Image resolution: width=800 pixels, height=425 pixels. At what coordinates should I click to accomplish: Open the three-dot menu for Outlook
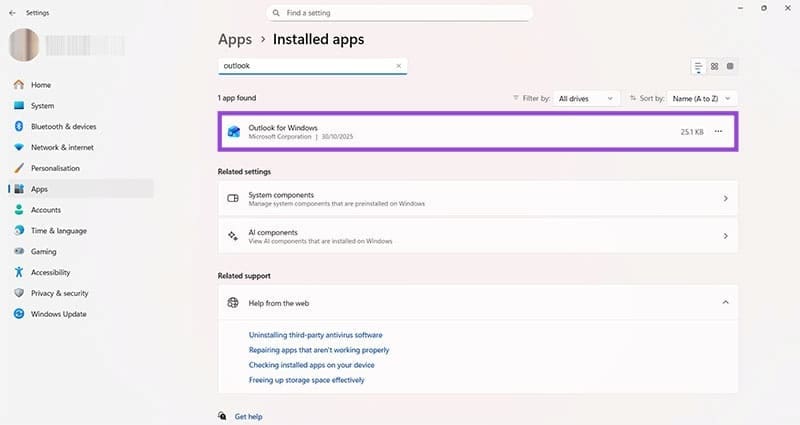[718, 132]
